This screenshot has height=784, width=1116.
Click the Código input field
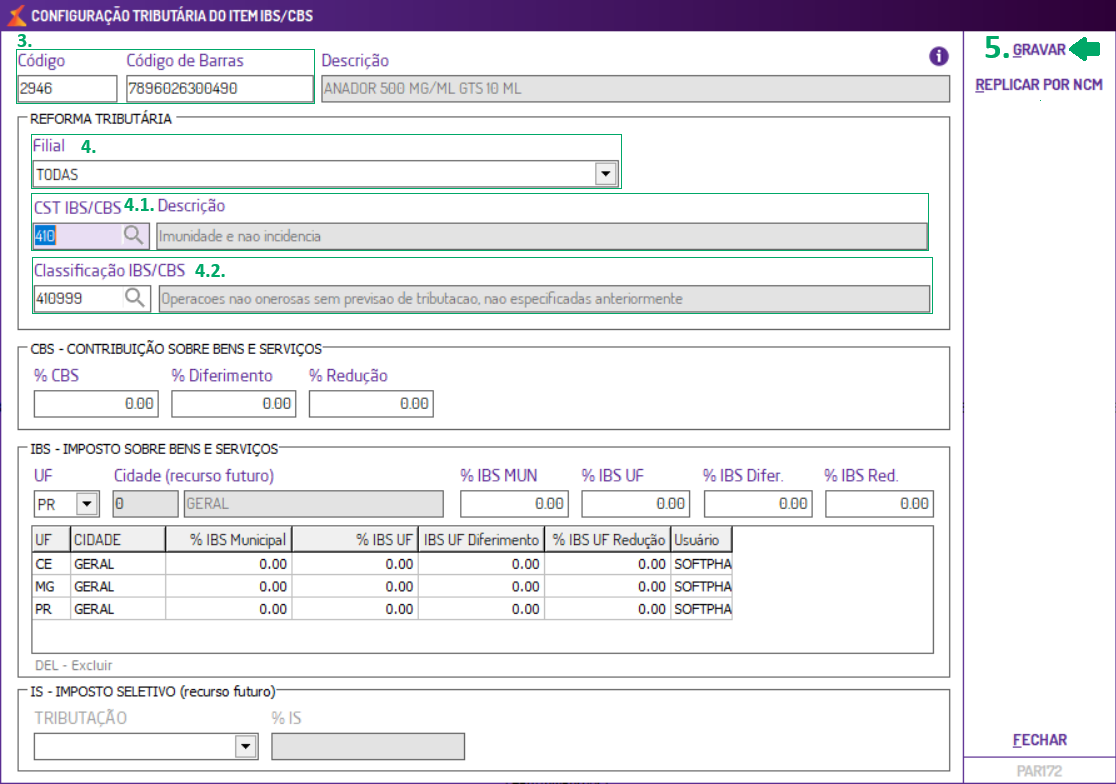[67, 89]
